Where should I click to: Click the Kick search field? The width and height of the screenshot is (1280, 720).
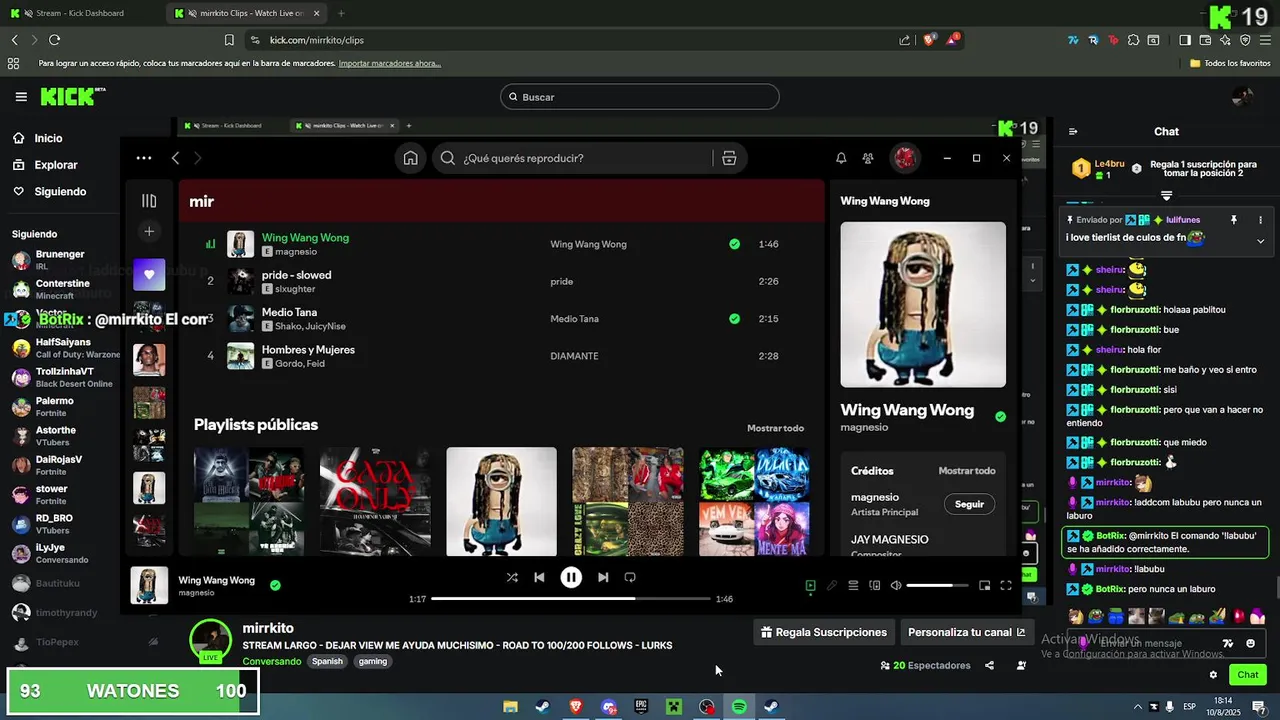(x=640, y=97)
